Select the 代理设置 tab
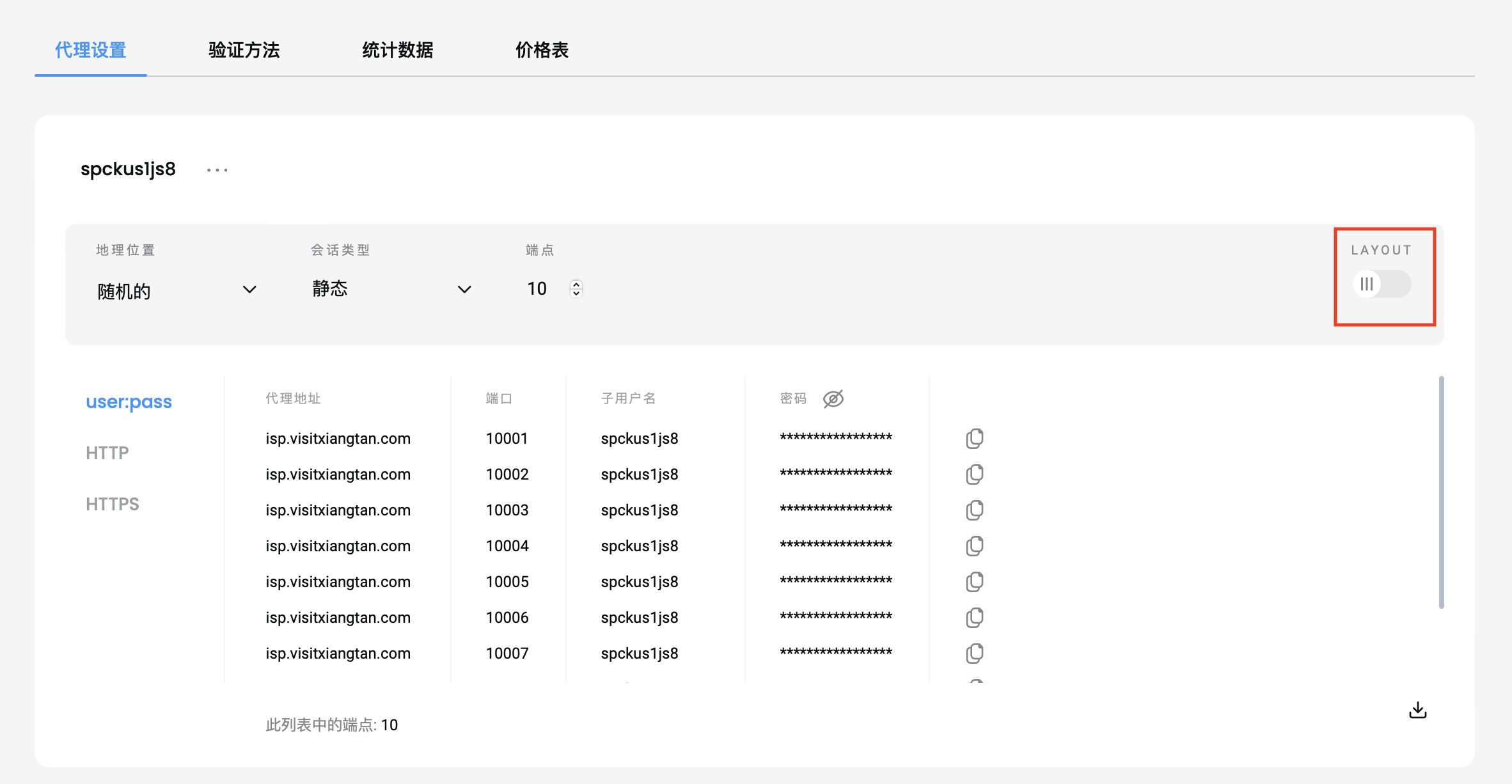Screen dimensions: 1512x784 (x=90, y=50)
